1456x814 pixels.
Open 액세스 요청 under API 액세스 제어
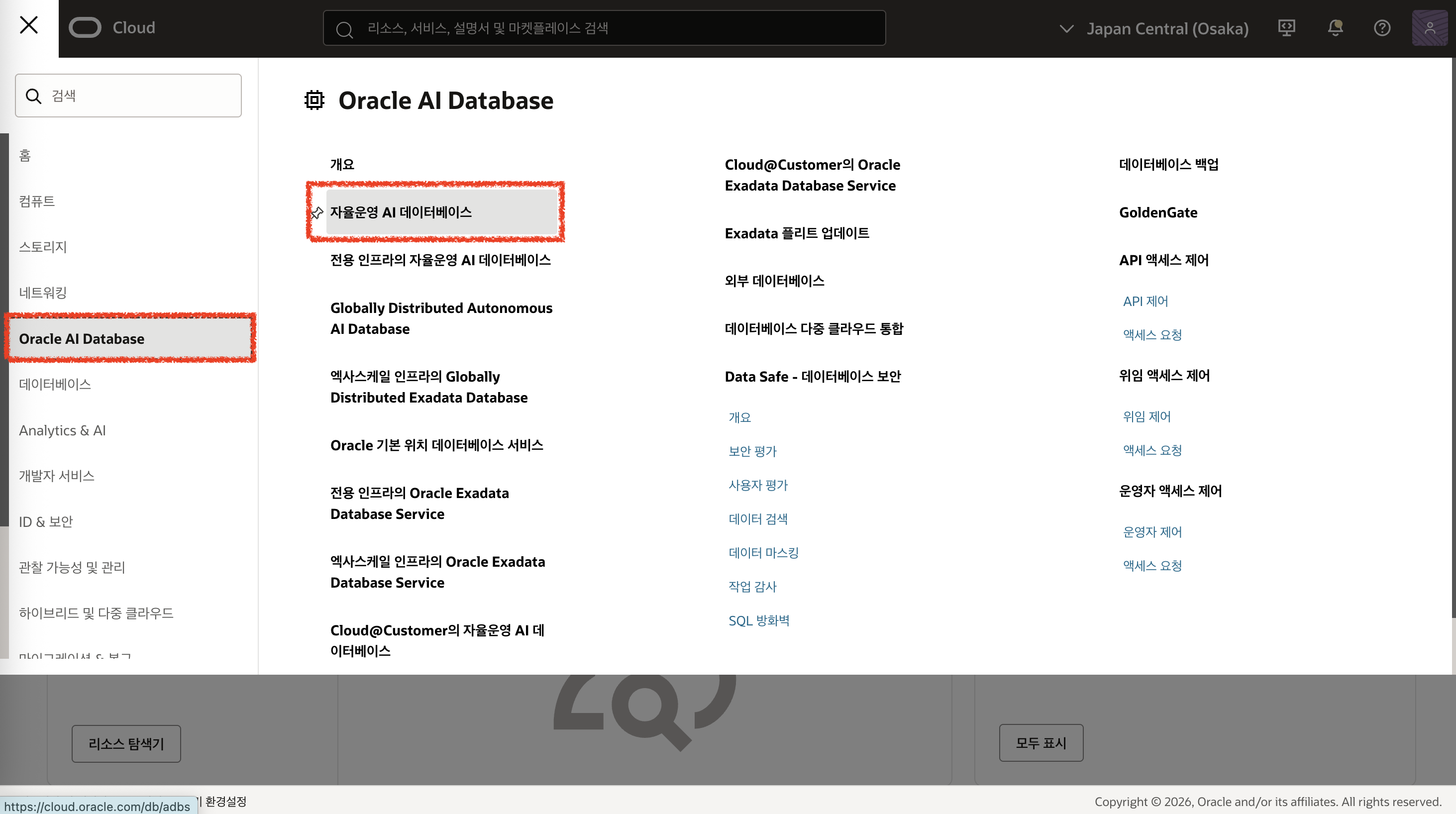click(x=1152, y=335)
